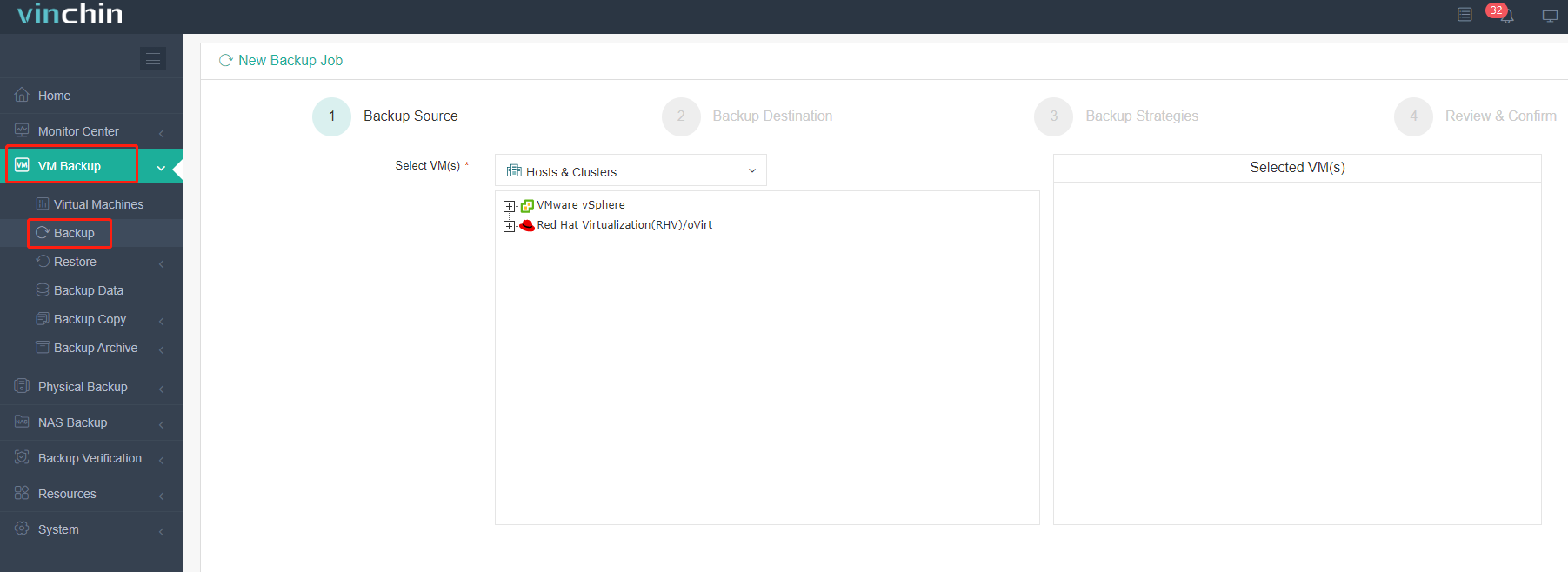Image resolution: width=1568 pixels, height=572 pixels.
Task: Open Backup Data submenu item
Action: coord(91,290)
